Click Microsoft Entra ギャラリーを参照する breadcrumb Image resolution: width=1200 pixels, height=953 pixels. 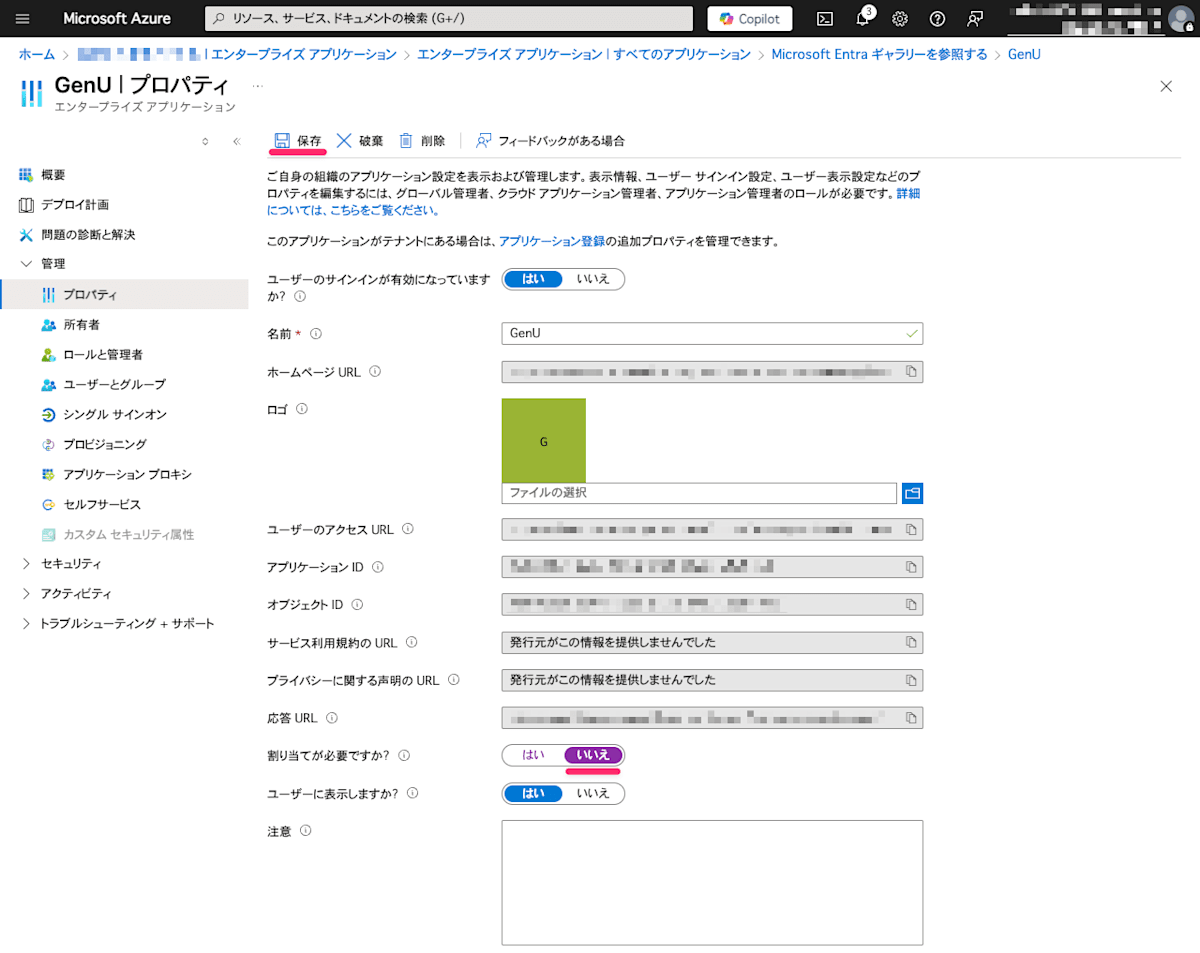point(879,54)
